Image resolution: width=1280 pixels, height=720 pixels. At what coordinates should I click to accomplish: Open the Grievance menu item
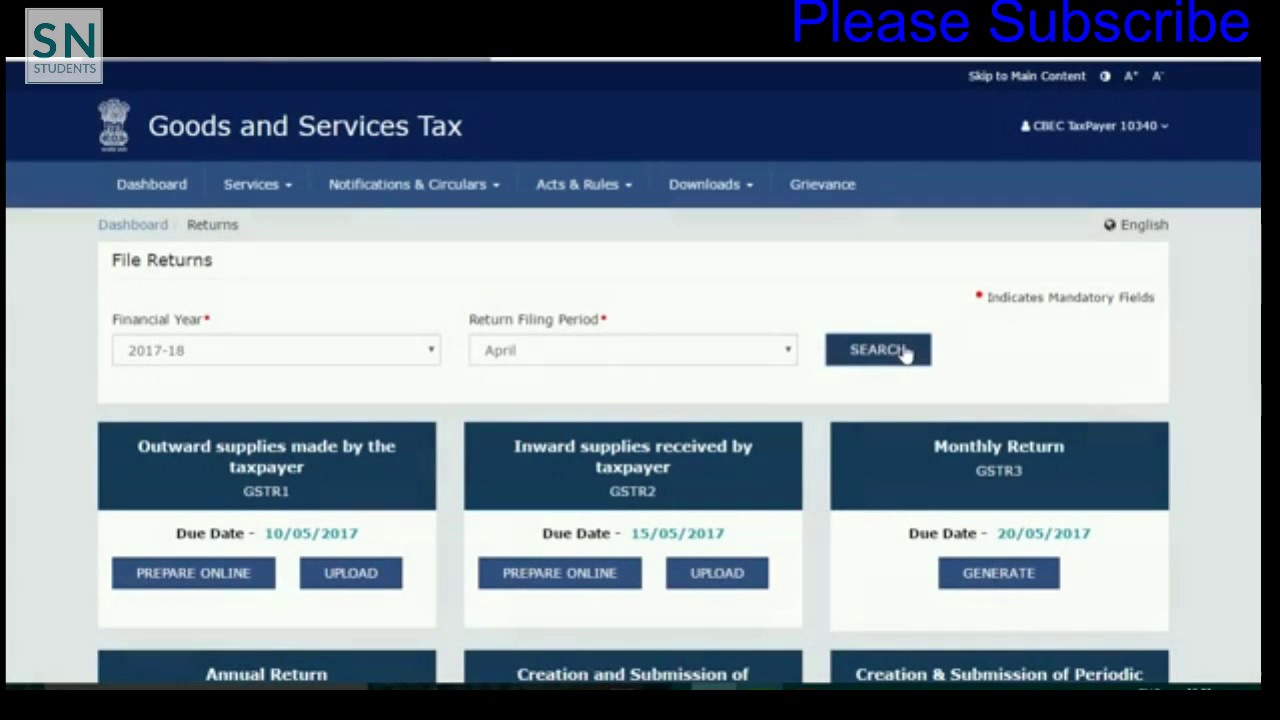[x=823, y=184]
